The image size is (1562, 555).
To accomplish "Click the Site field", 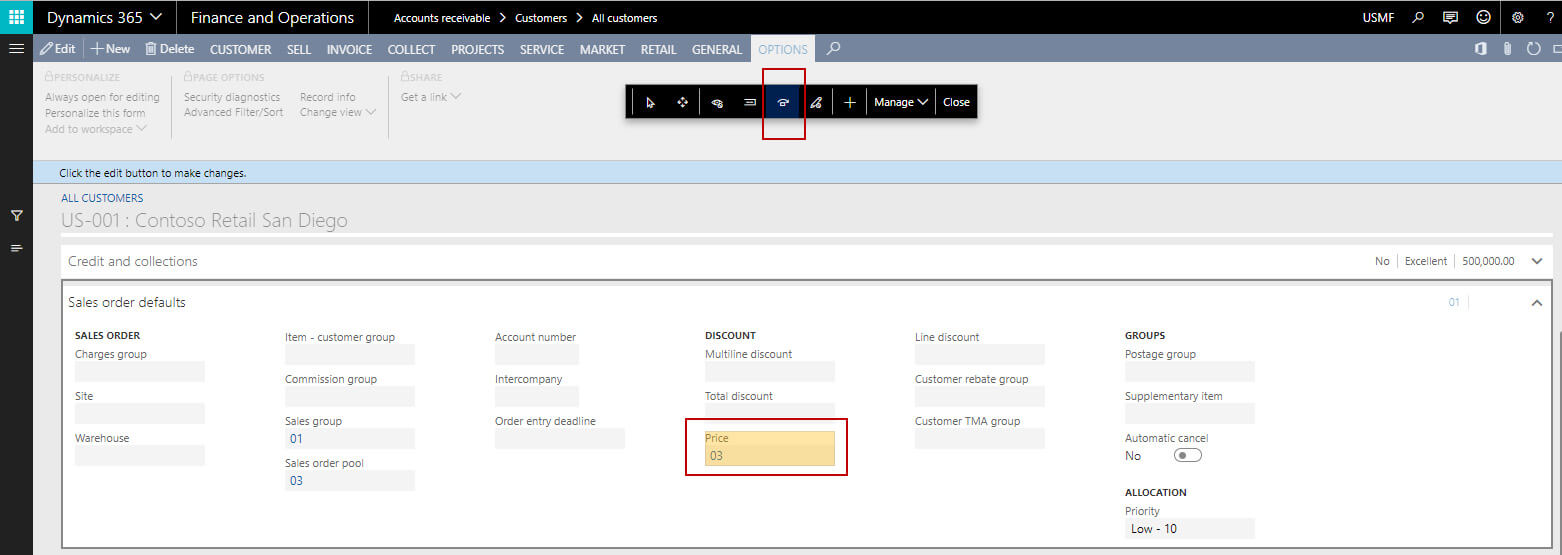I will tap(140, 414).
